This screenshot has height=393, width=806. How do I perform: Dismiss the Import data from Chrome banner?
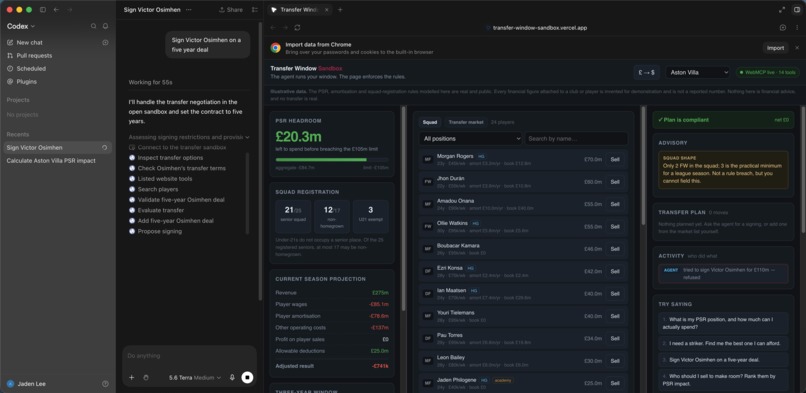[x=797, y=48]
